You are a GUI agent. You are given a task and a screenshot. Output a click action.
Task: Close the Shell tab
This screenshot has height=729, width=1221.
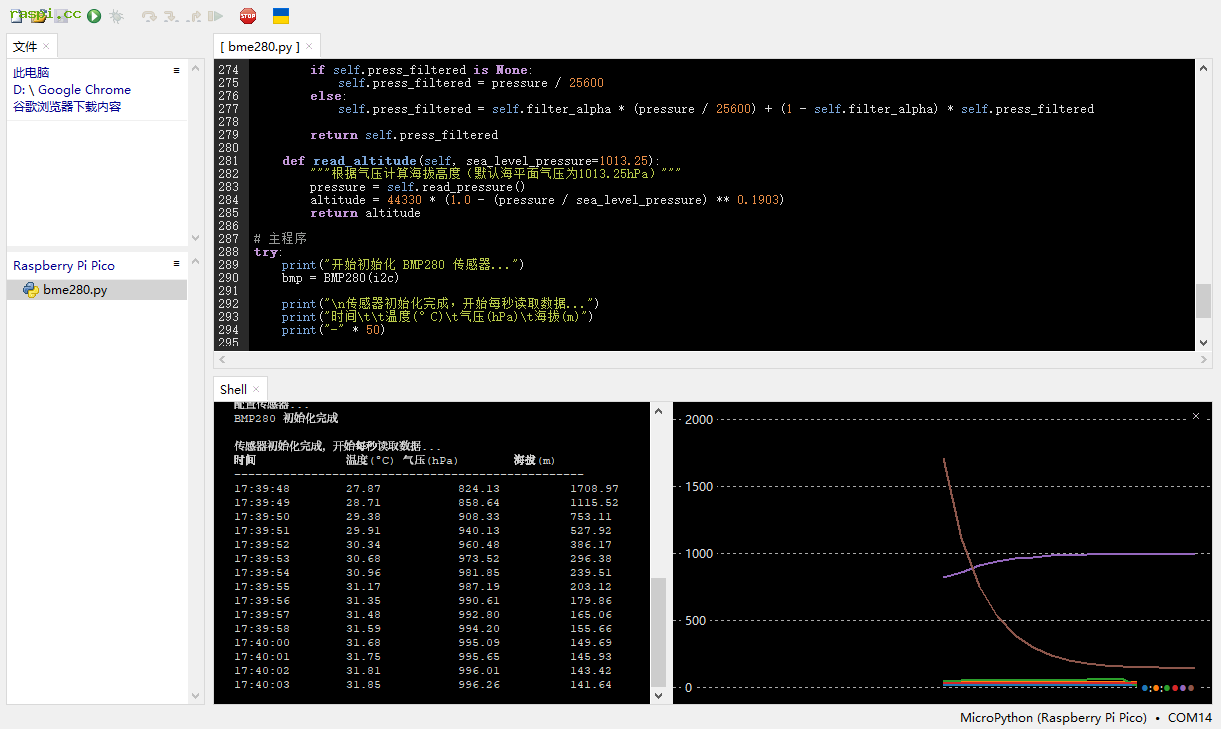point(256,389)
